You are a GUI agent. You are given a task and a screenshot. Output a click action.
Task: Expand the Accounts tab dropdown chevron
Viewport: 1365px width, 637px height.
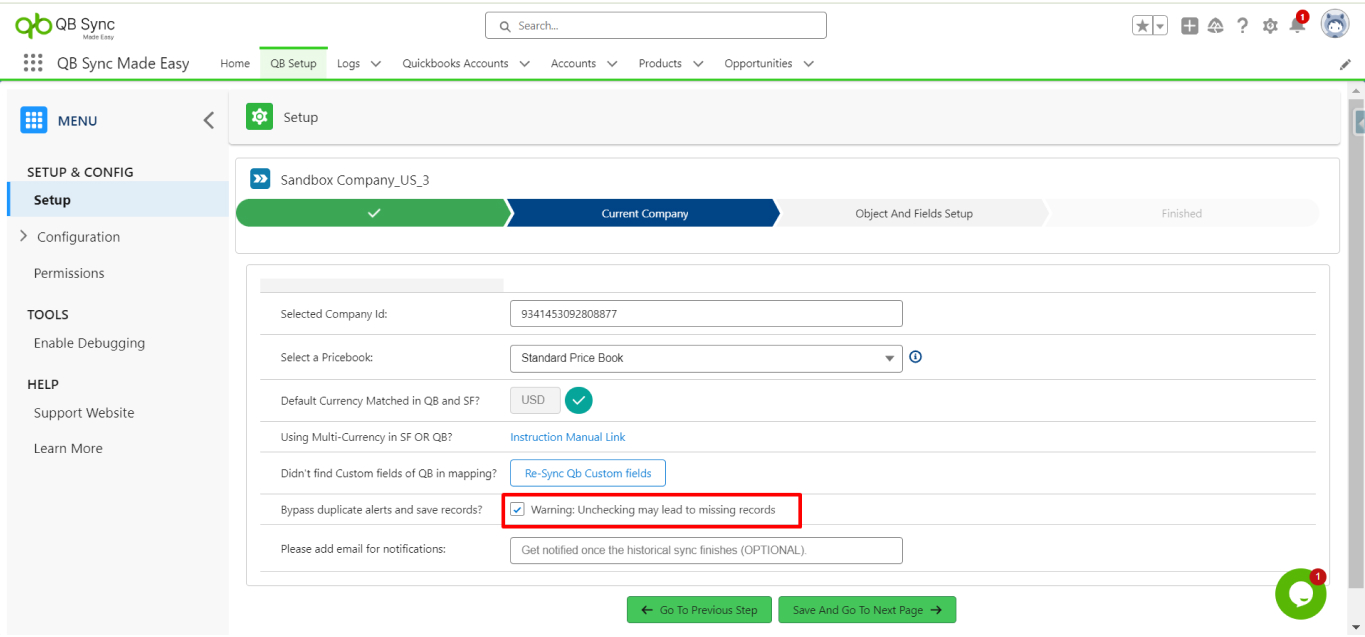612,64
